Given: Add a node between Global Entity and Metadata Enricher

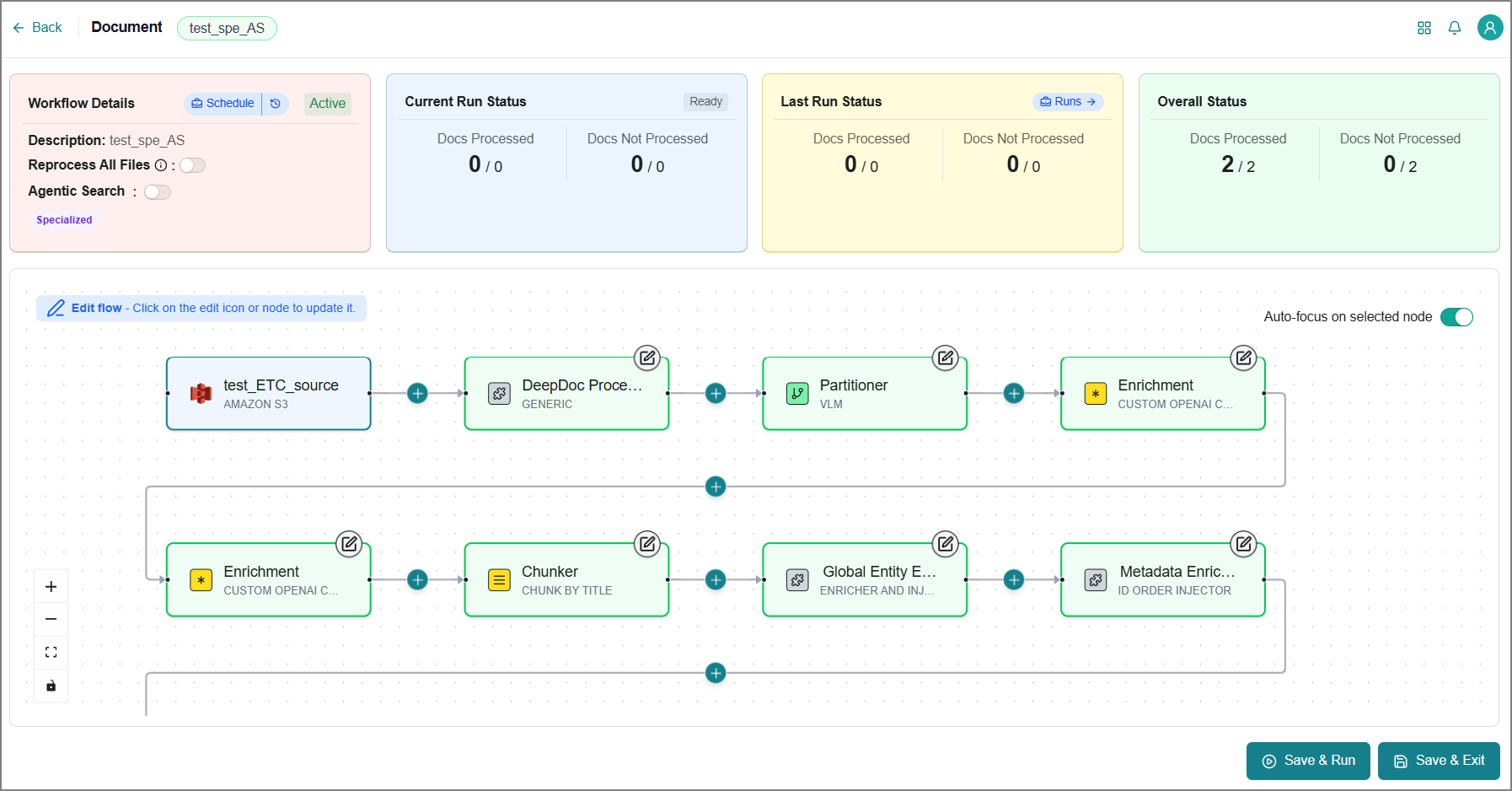Looking at the screenshot, I should pos(1014,579).
